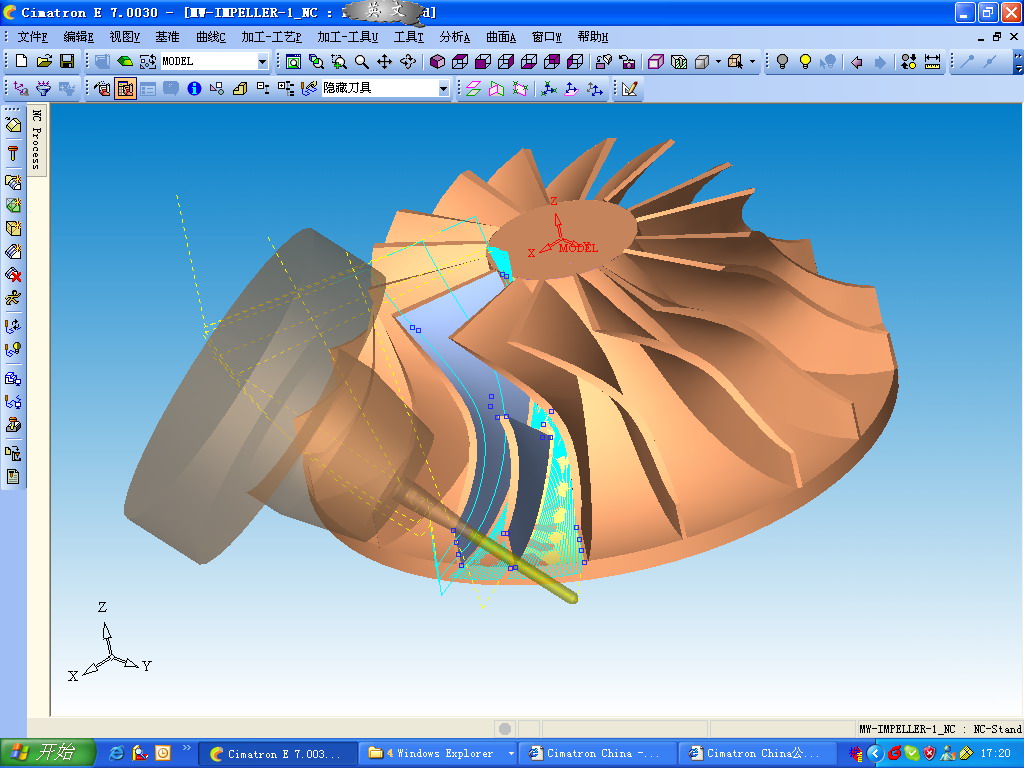Click the blue information icon
Screen dimensions: 1024x768
click(x=194, y=89)
